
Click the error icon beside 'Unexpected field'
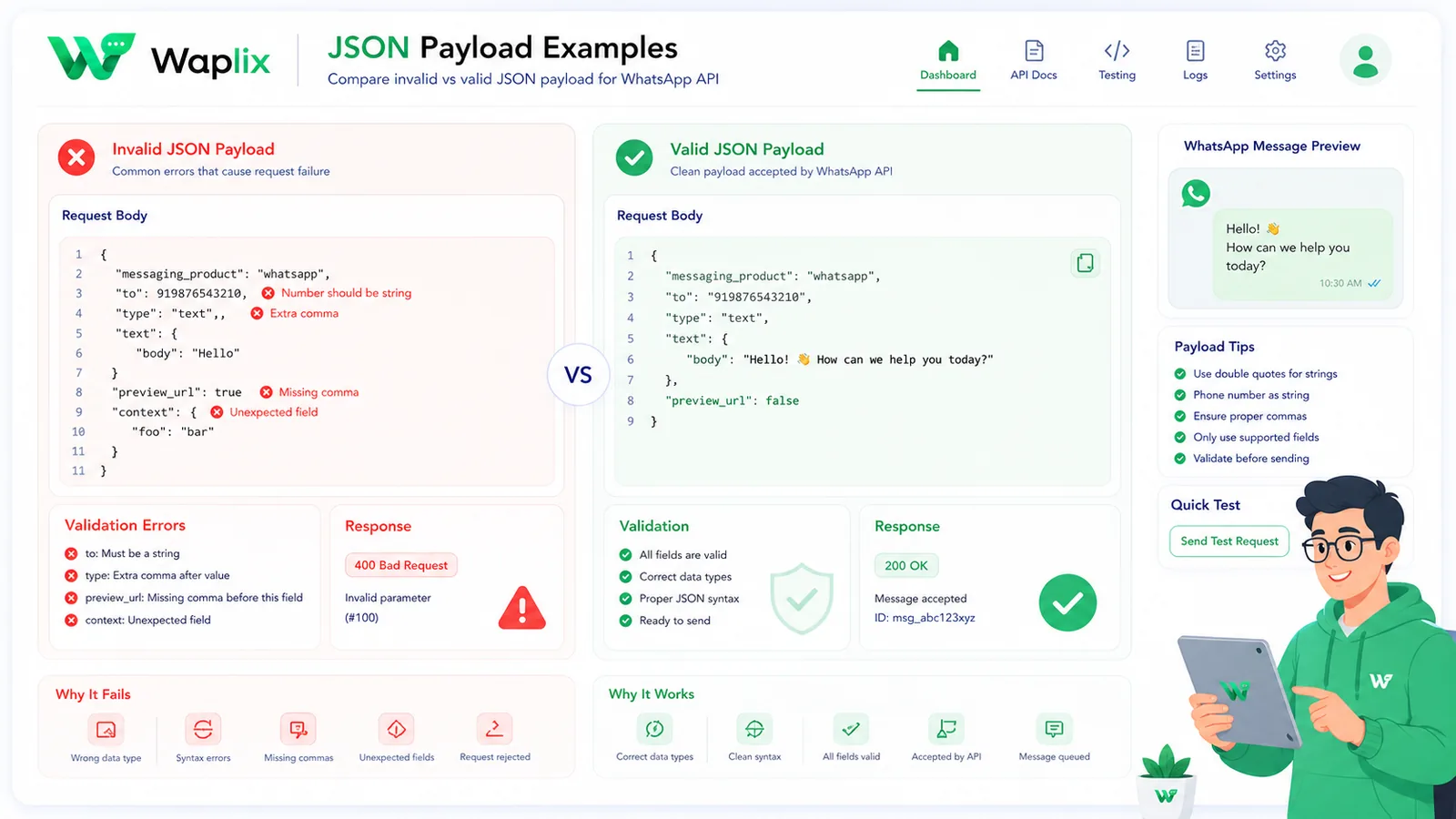(217, 412)
